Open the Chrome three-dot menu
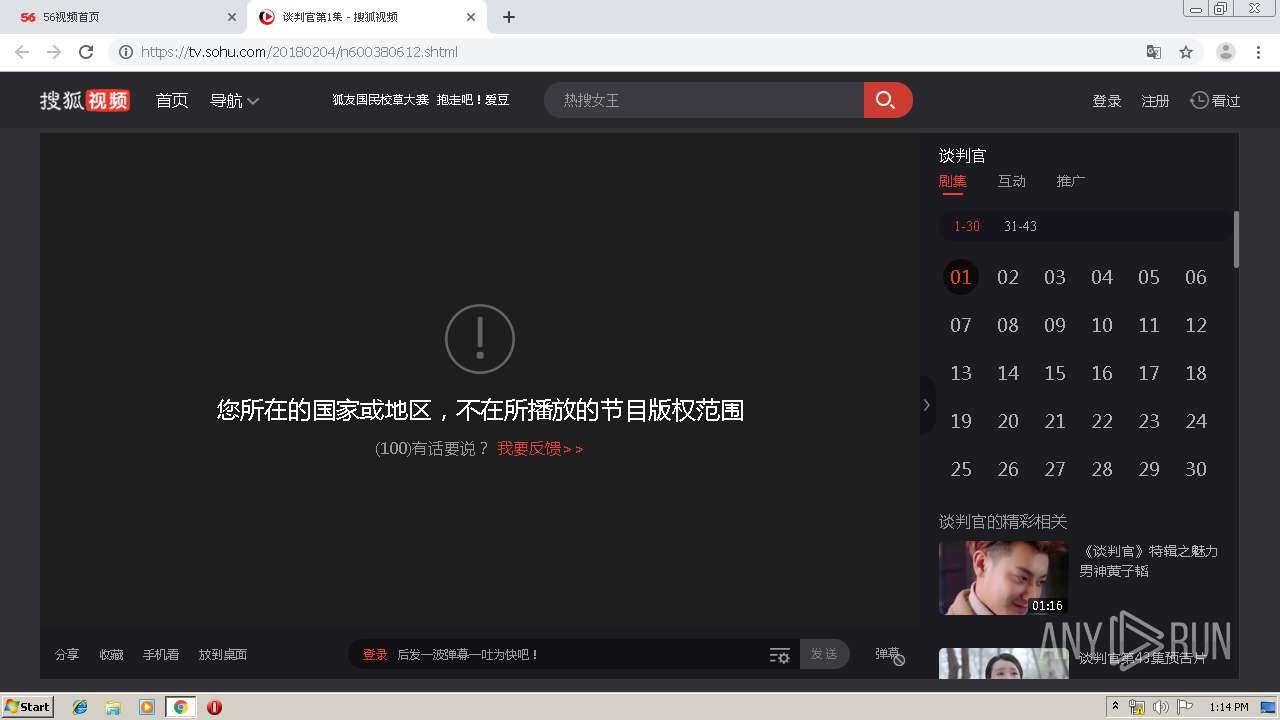 point(1258,52)
